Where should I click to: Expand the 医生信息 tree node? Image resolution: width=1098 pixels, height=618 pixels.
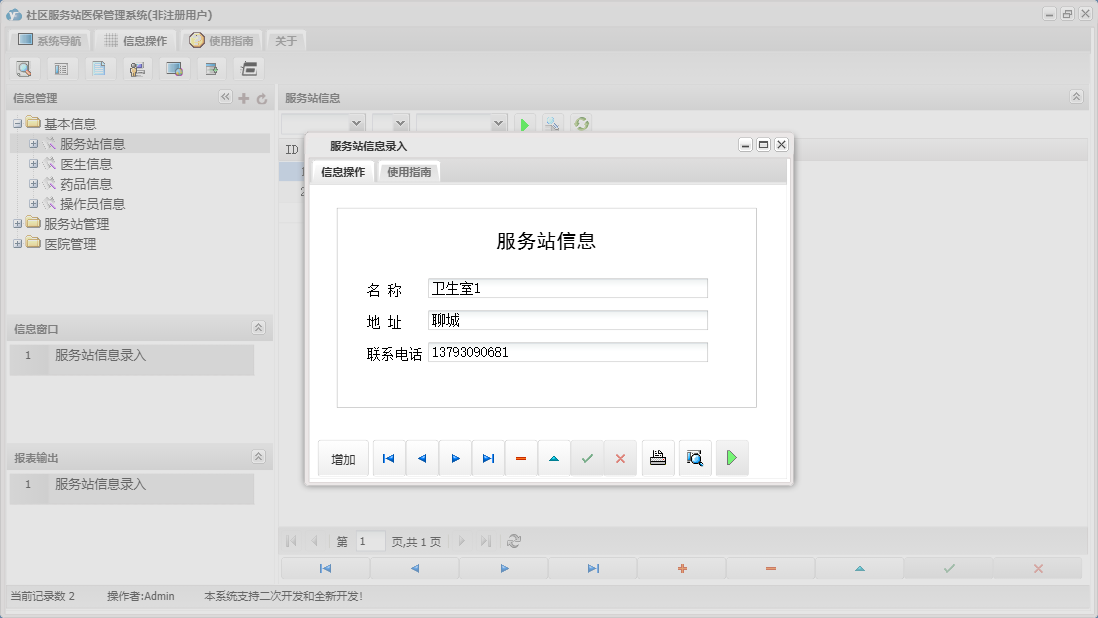click(34, 163)
